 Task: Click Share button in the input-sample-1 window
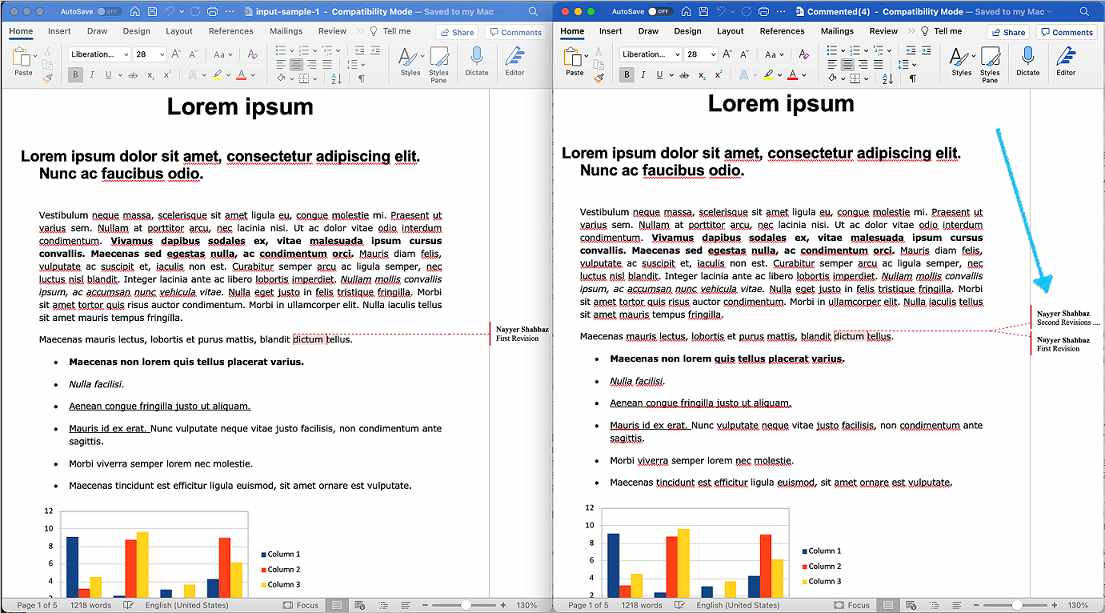[457, 32]
